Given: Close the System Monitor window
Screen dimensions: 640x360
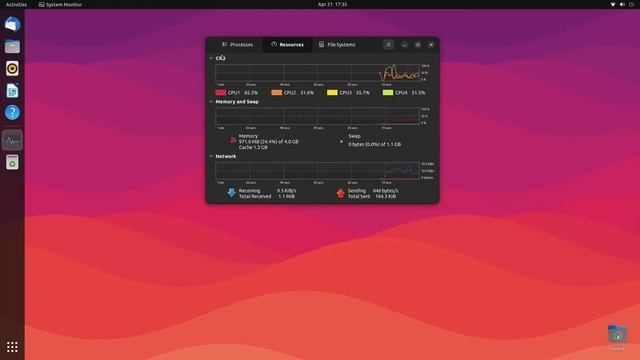Looking at the screenshot, I should pyautogui.click(x=431, y=44).
